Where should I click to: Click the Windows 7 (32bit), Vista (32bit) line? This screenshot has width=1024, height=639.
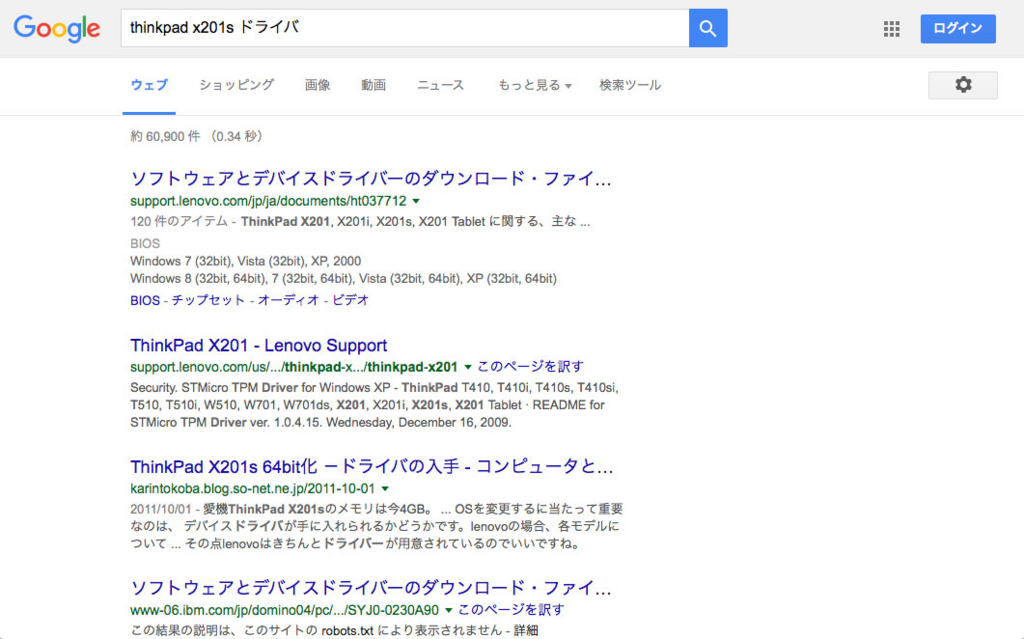(246, 261)
